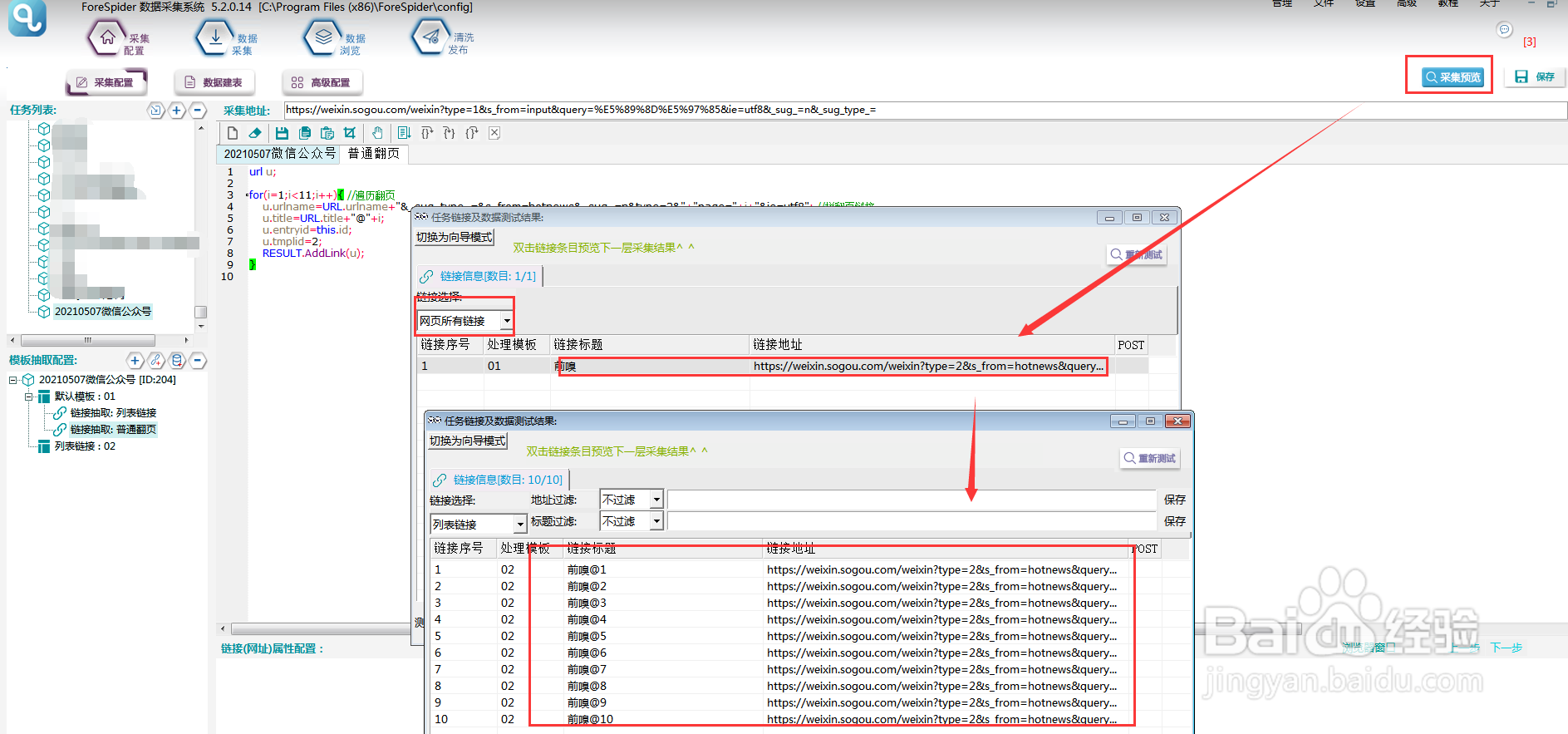Viewport: 1568px width, 734px height.
Task: Click the first curly-braces icon in script toolbar
Action: click(427, 133)
